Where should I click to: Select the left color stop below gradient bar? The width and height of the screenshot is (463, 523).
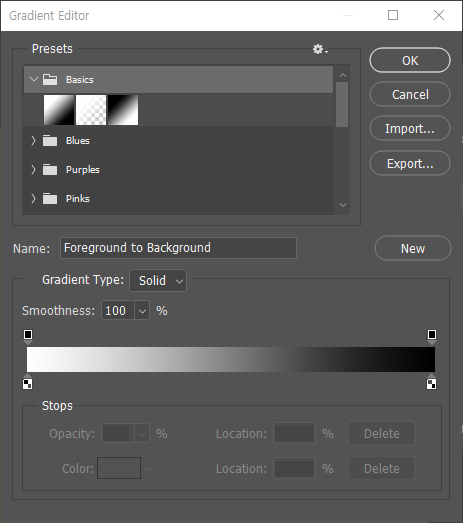(28, 382)
